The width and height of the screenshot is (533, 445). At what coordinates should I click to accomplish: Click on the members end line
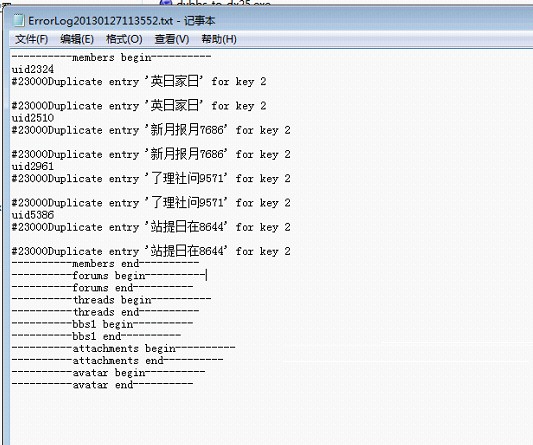point(105,263)
